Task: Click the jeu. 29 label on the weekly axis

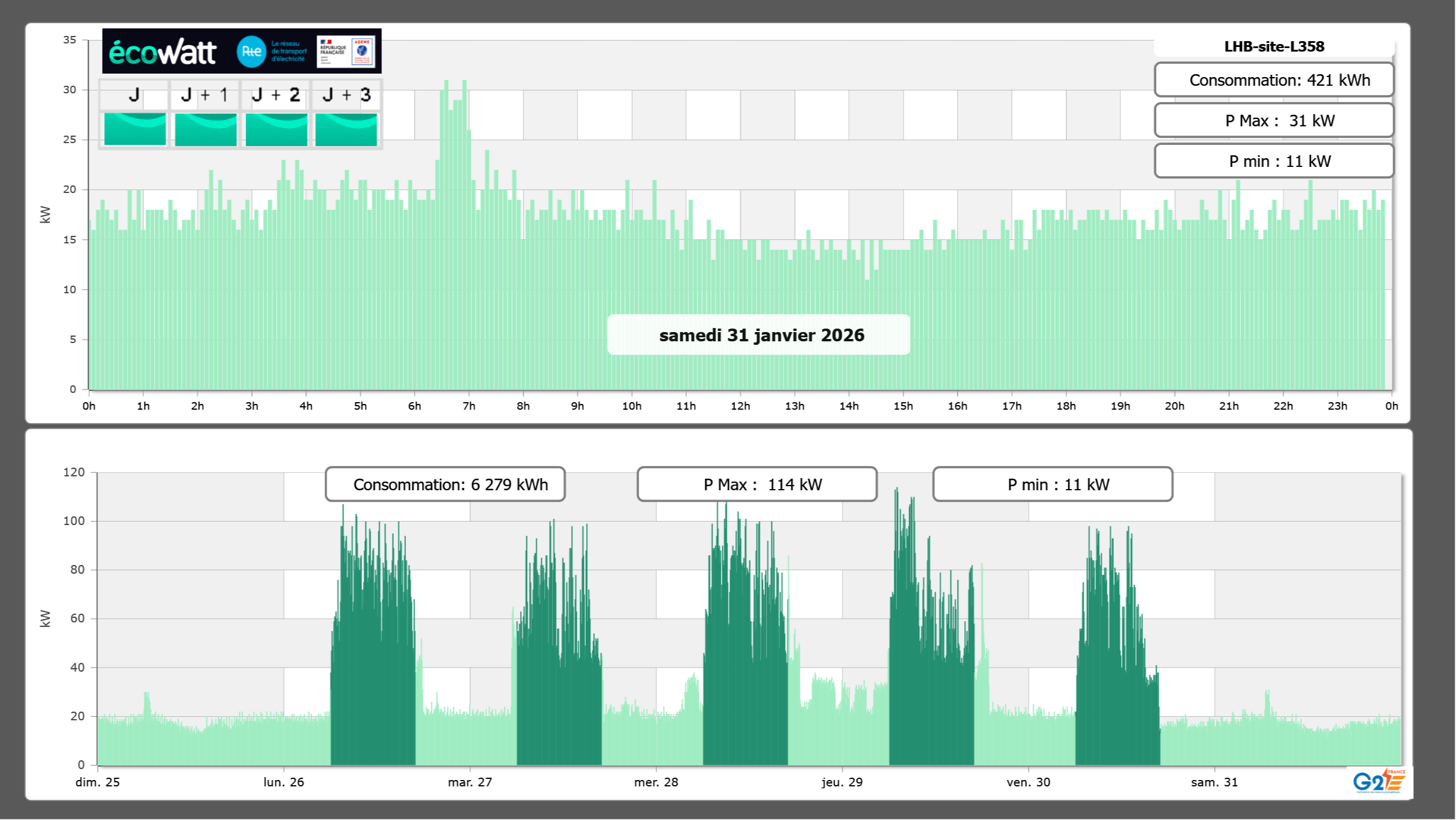Action: pos(842,782)
